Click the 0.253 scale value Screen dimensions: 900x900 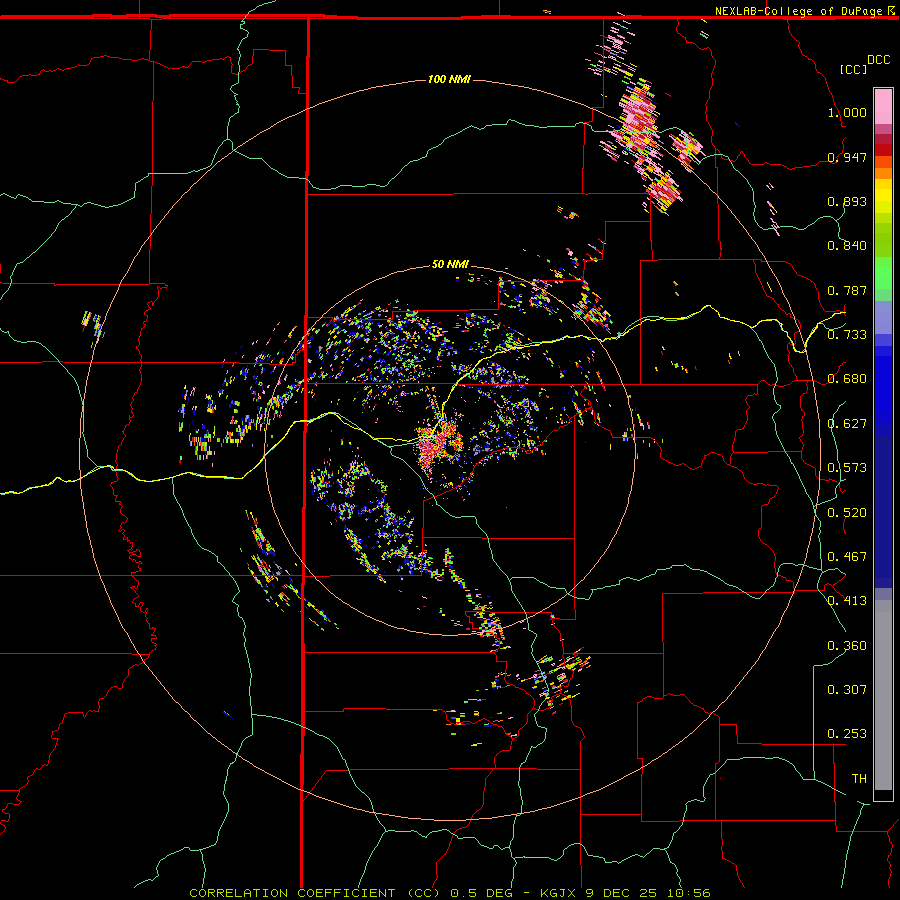point(847,734)
